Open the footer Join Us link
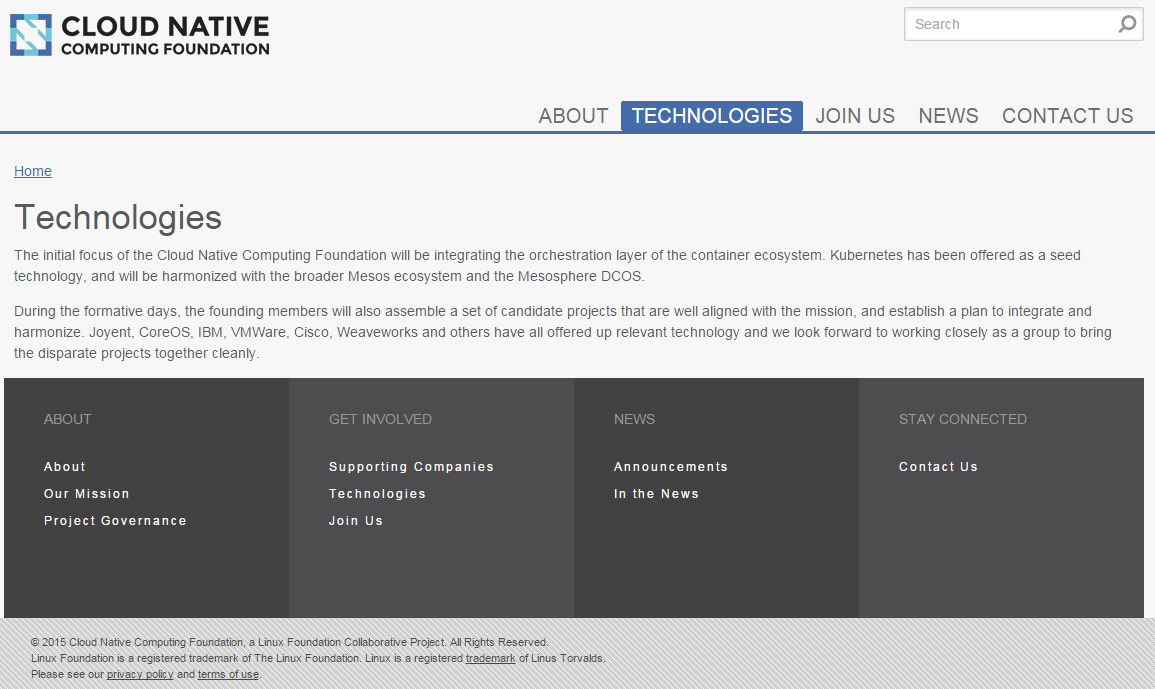Viewport: 1155px width, 689px height. pyautogui.click(x=356, y=521)
